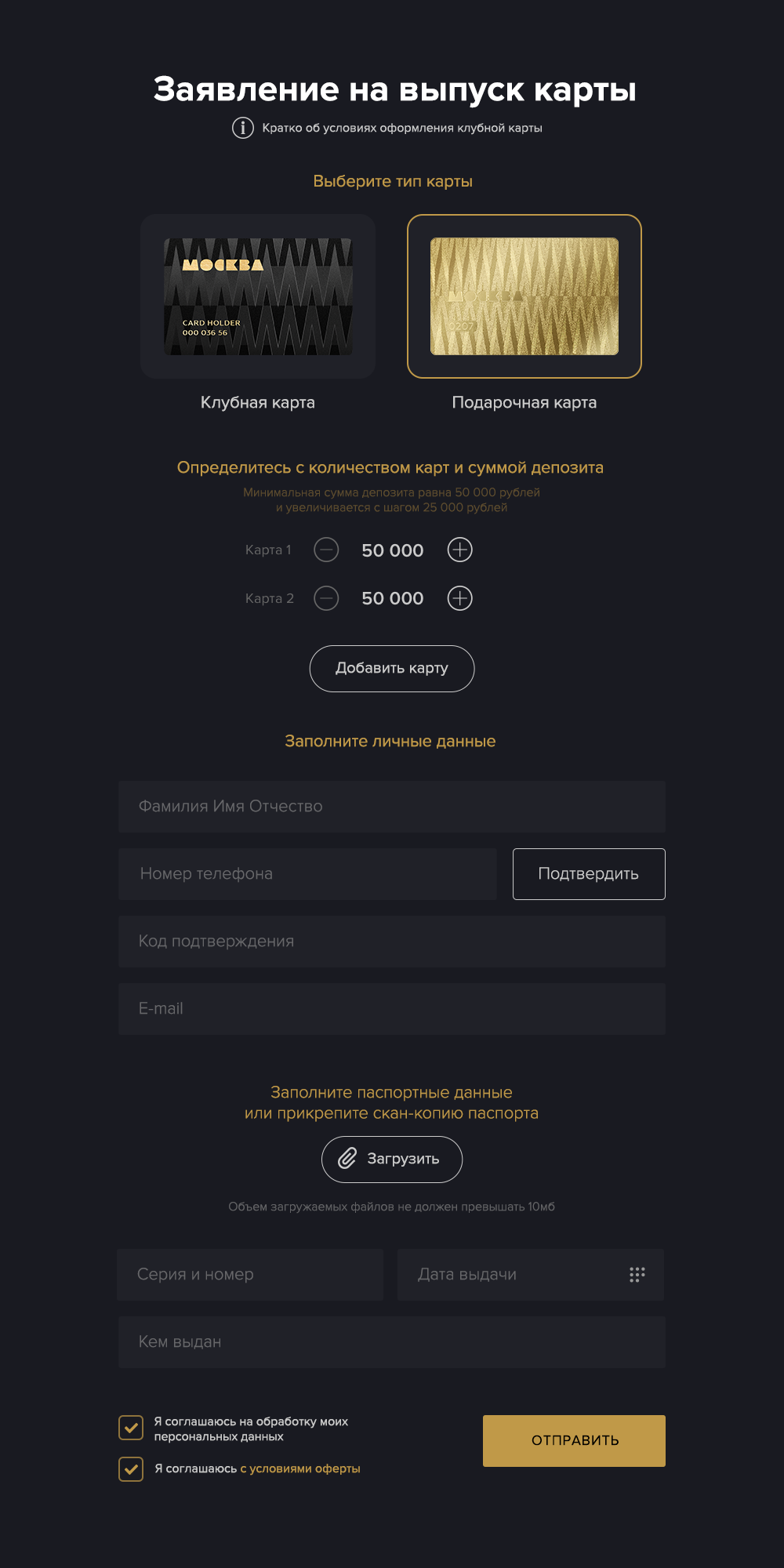Select the Подарочная карта gold card
The width and height of the screenshot is (784, 1568).
click(x=524, y=296)
